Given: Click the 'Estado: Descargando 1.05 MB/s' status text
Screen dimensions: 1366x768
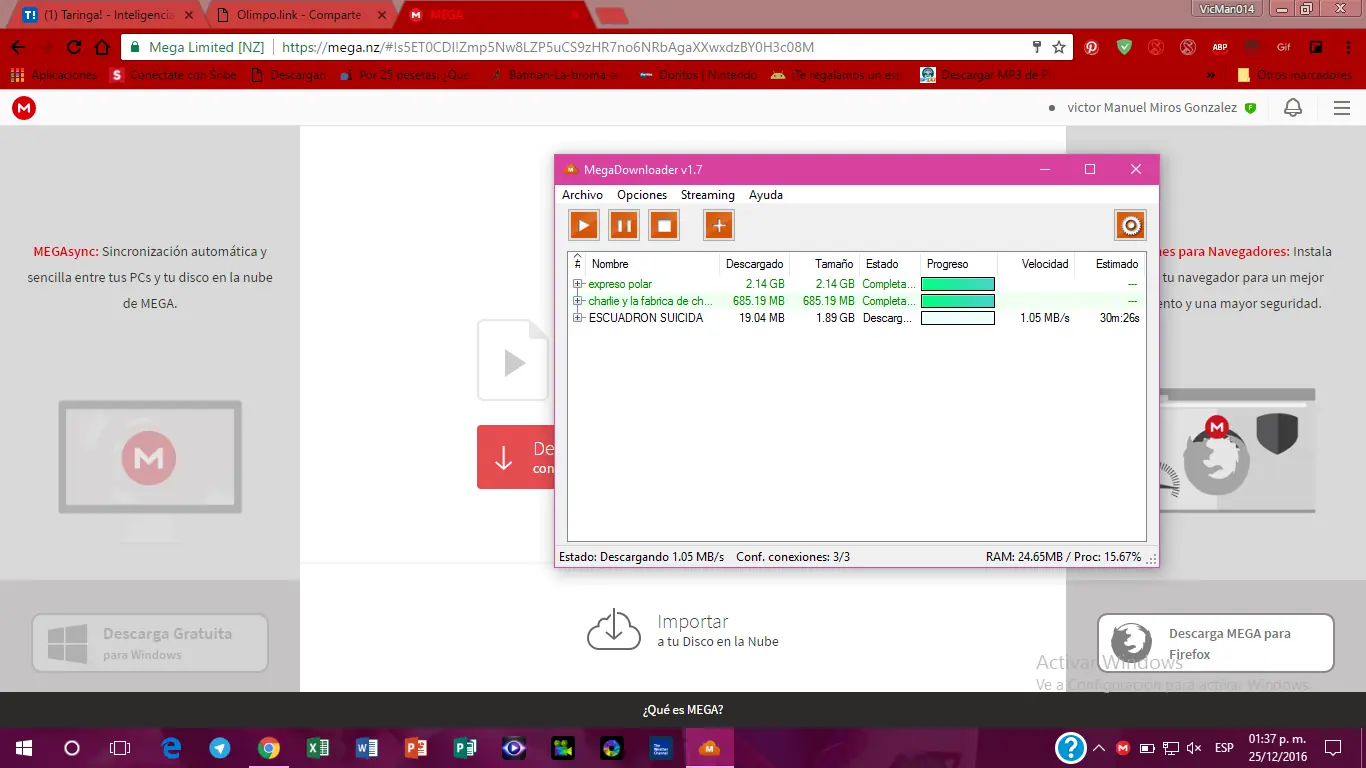Looking at the screenshot, I should click(x=641, y=557).
